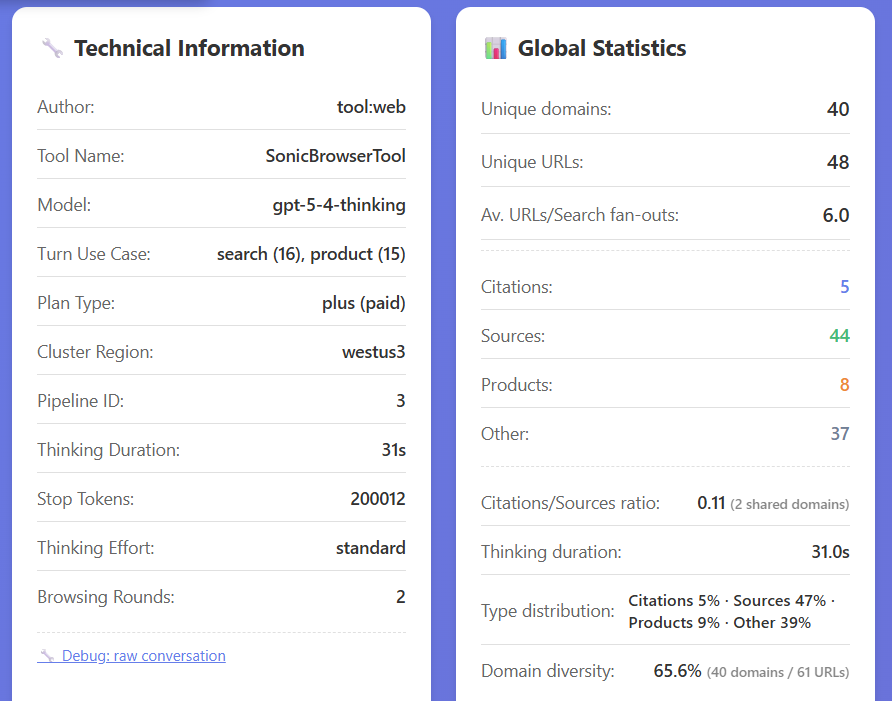Click the Stop Tokens value 200012
This screenshot has width=892, height=701.
377,499
